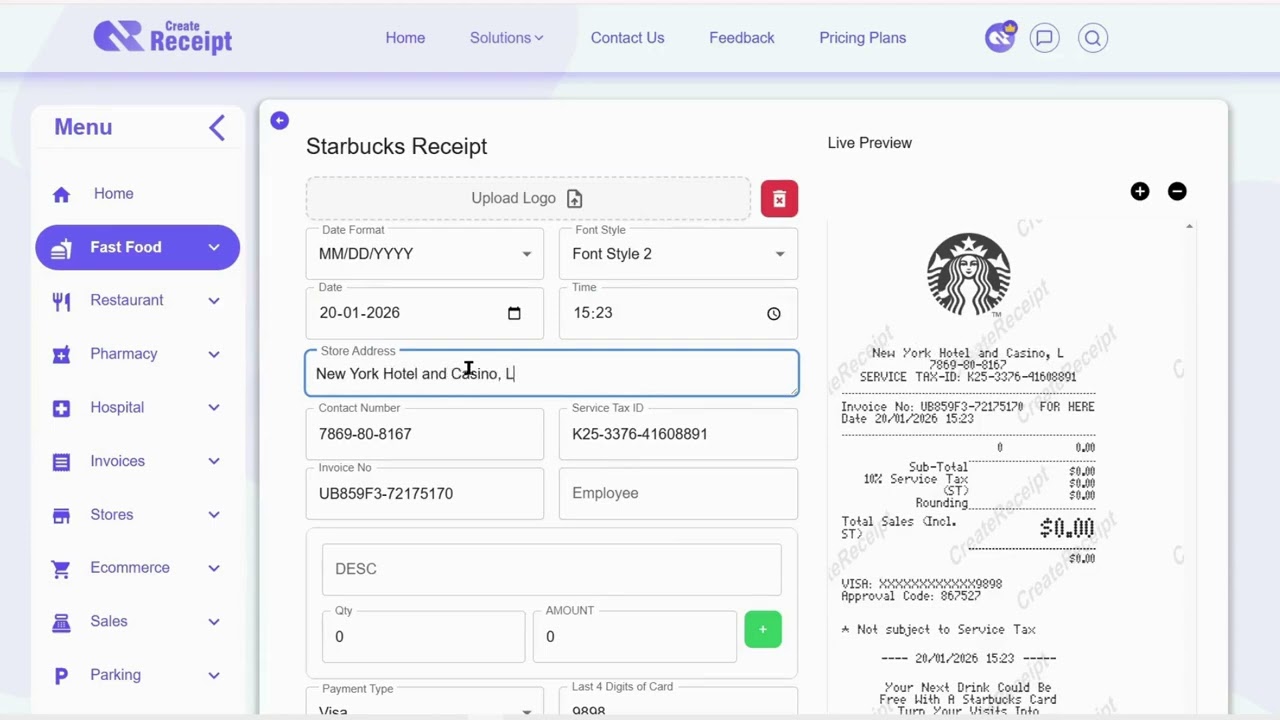The height and width of the screenshot is (720, 1280).
Task: Select Parking label in sidebar
Action: click(115, 675)
